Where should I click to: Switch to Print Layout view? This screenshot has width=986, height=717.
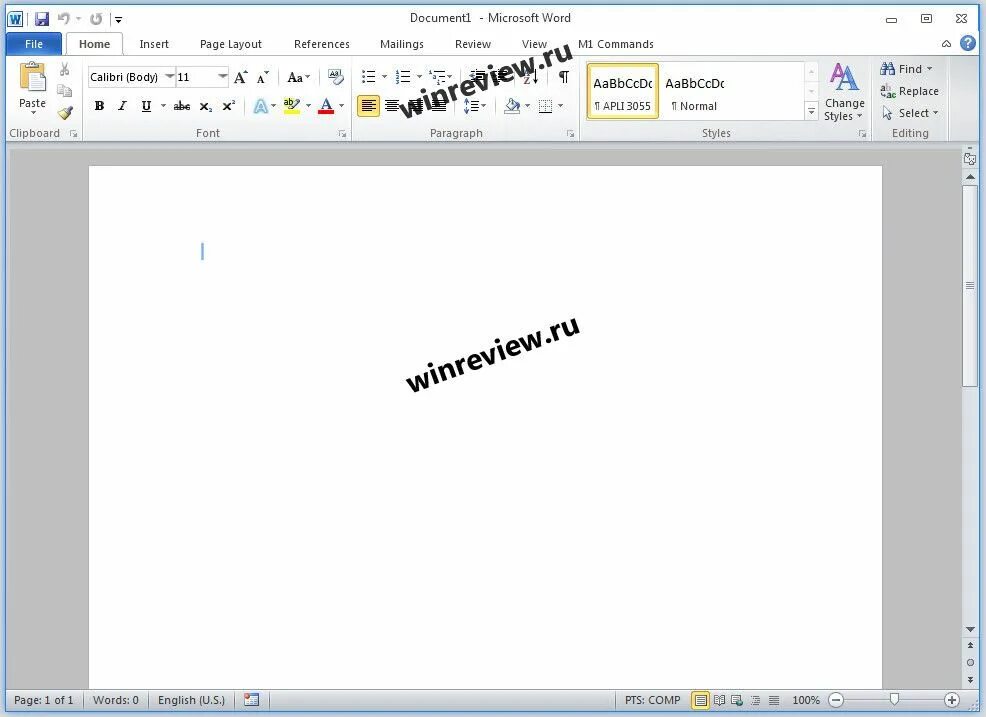click(700, 700)
